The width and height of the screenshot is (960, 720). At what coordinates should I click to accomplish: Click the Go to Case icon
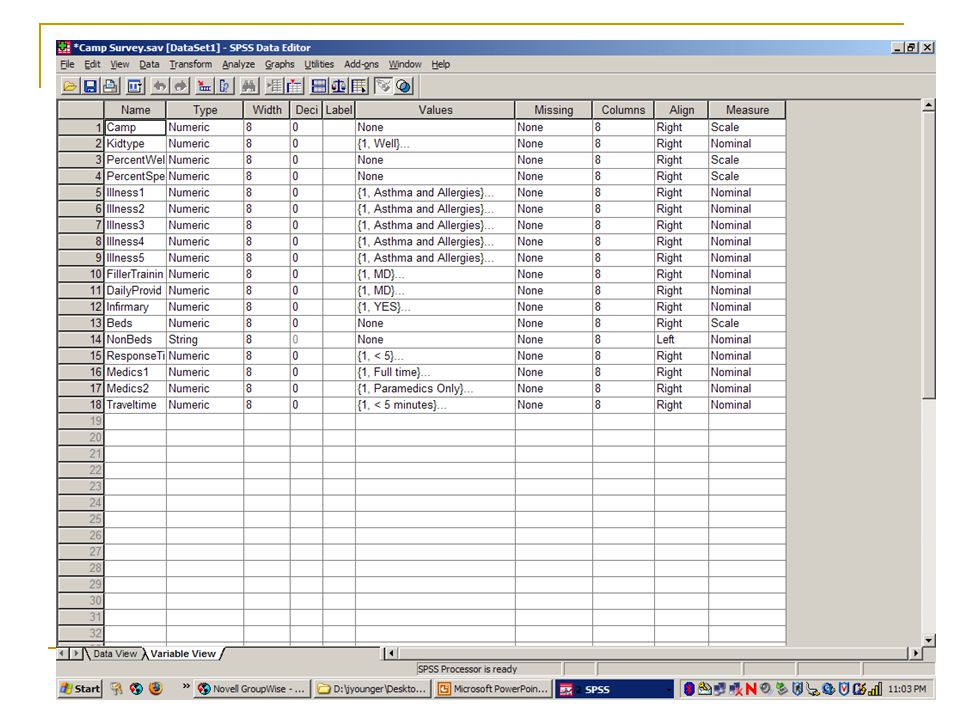[x=204, y=86]
